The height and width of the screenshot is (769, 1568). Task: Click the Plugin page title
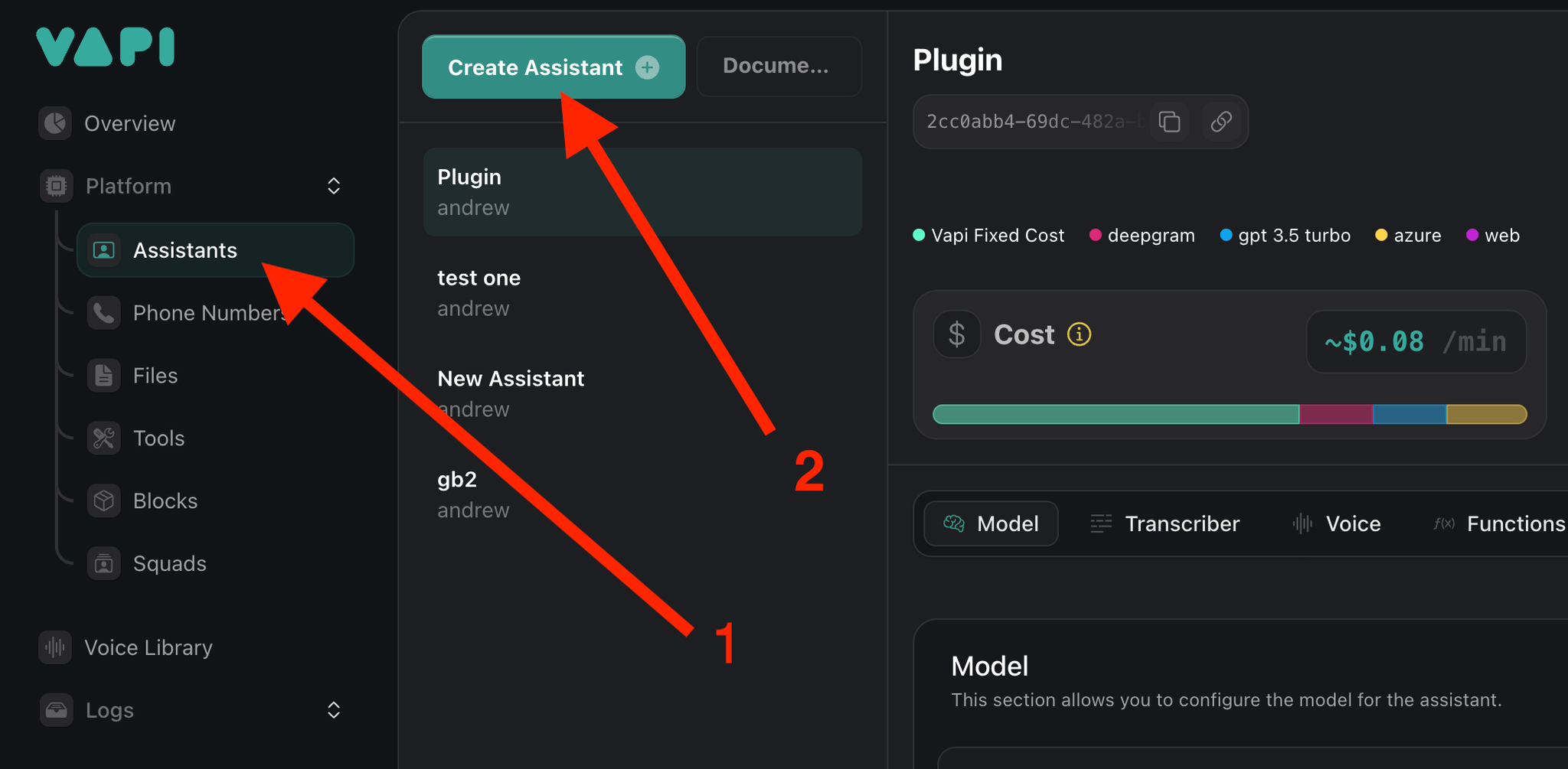tap(958, 60)
